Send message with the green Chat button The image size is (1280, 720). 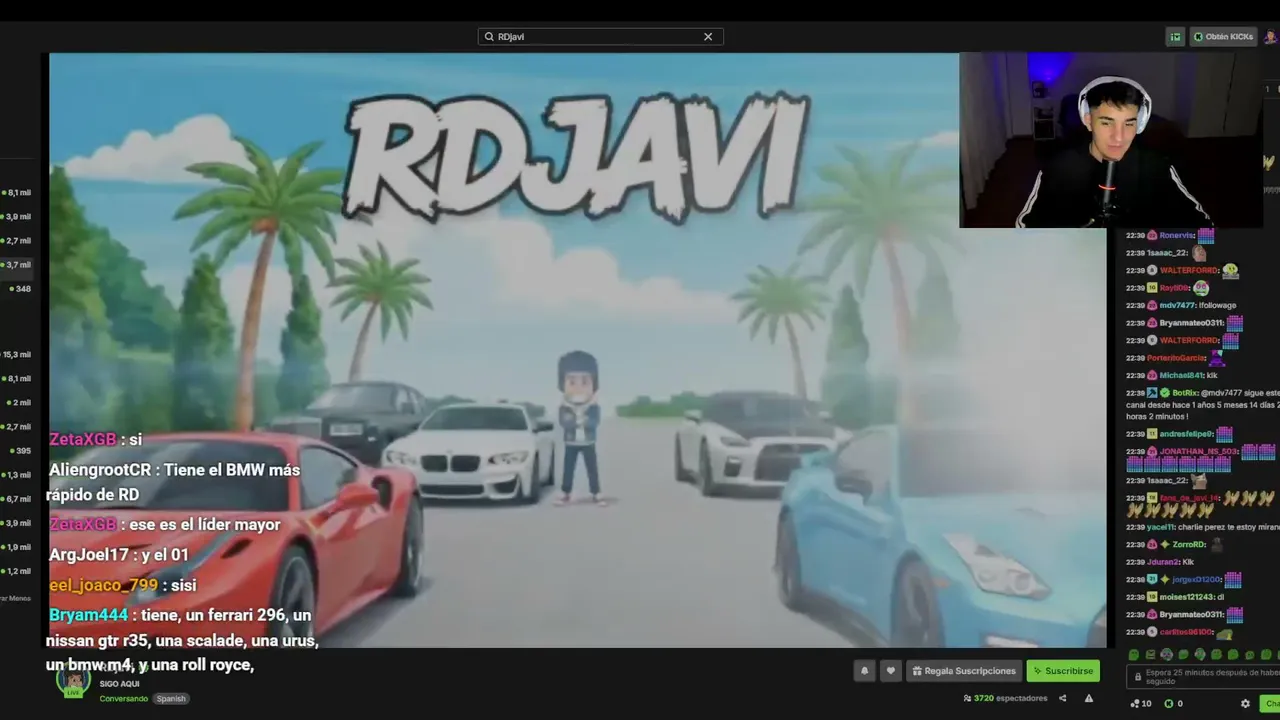coord(1270,703)
